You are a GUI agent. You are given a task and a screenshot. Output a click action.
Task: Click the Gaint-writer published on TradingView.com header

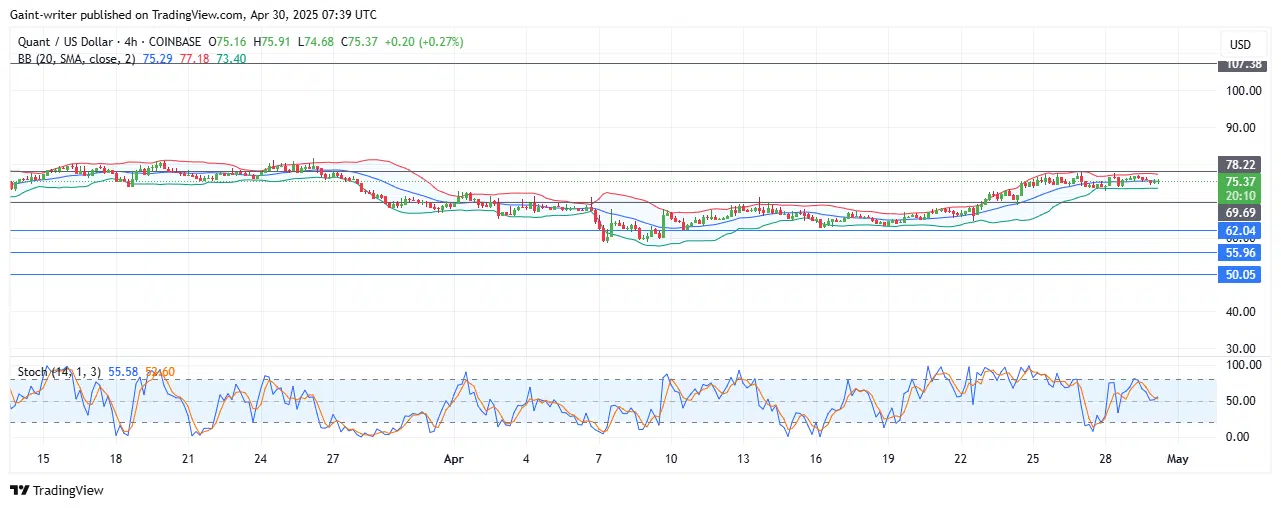[x=193, y=14]
